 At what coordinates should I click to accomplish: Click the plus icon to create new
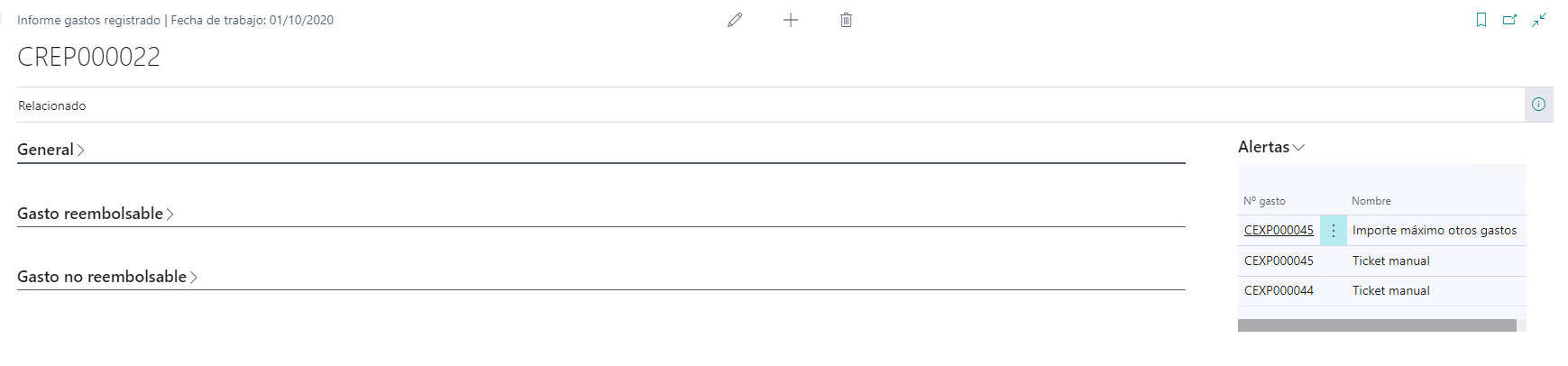coord(791,20)
